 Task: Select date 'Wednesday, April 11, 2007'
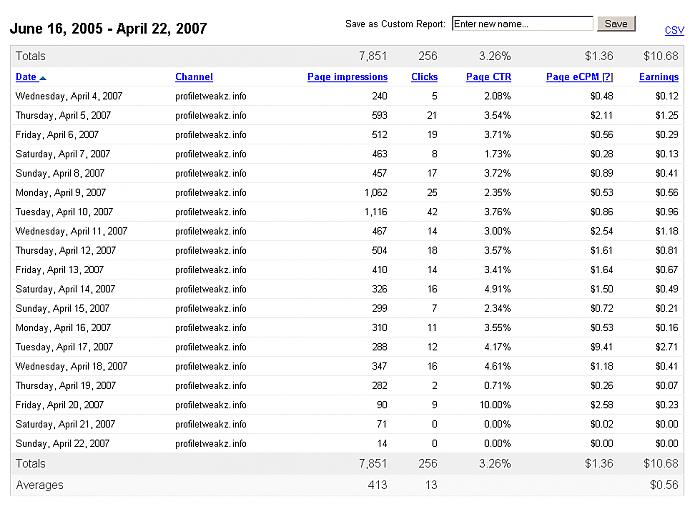click(71, 231)
